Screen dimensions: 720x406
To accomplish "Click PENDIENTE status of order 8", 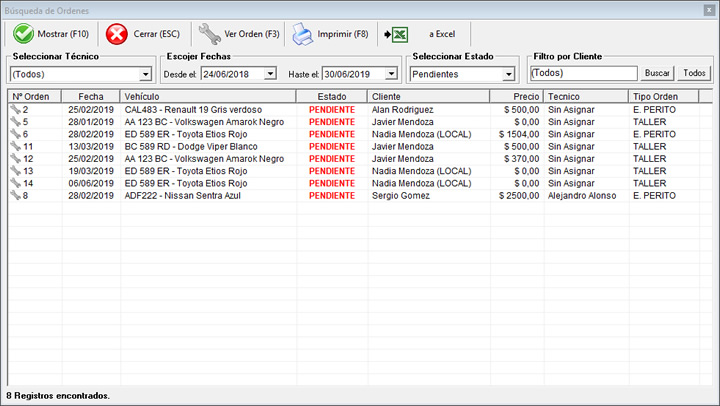I will coord(332,196).
